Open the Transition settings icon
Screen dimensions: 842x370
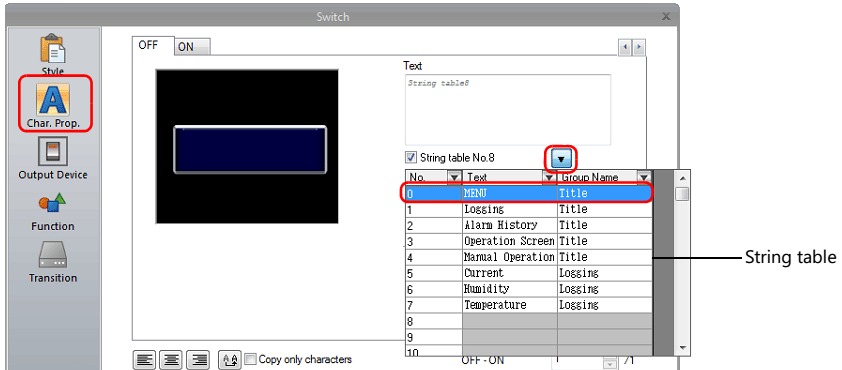(53, 262)
